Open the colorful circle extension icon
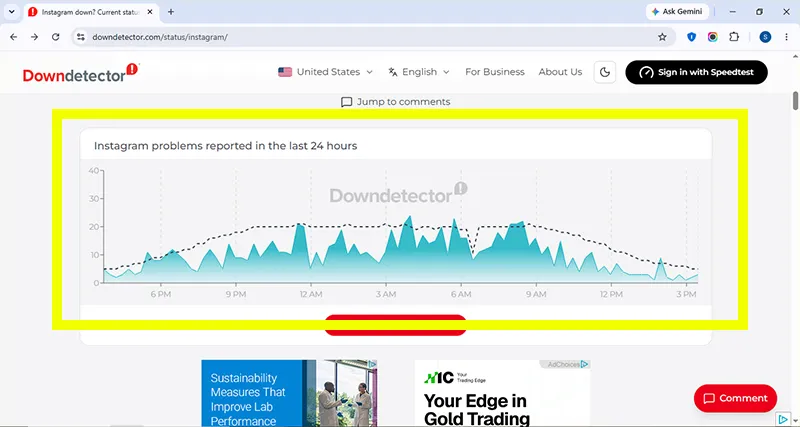Screen dimensions: 800x427 click(x=713, y=37)
